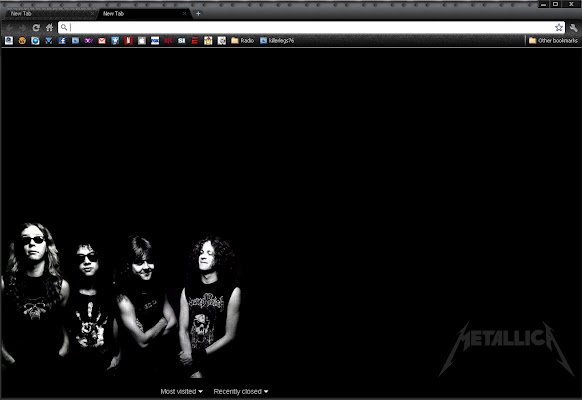Minimize the browser window
The image size is (582, 400).
pyautogui.click(x=543, y=4)
